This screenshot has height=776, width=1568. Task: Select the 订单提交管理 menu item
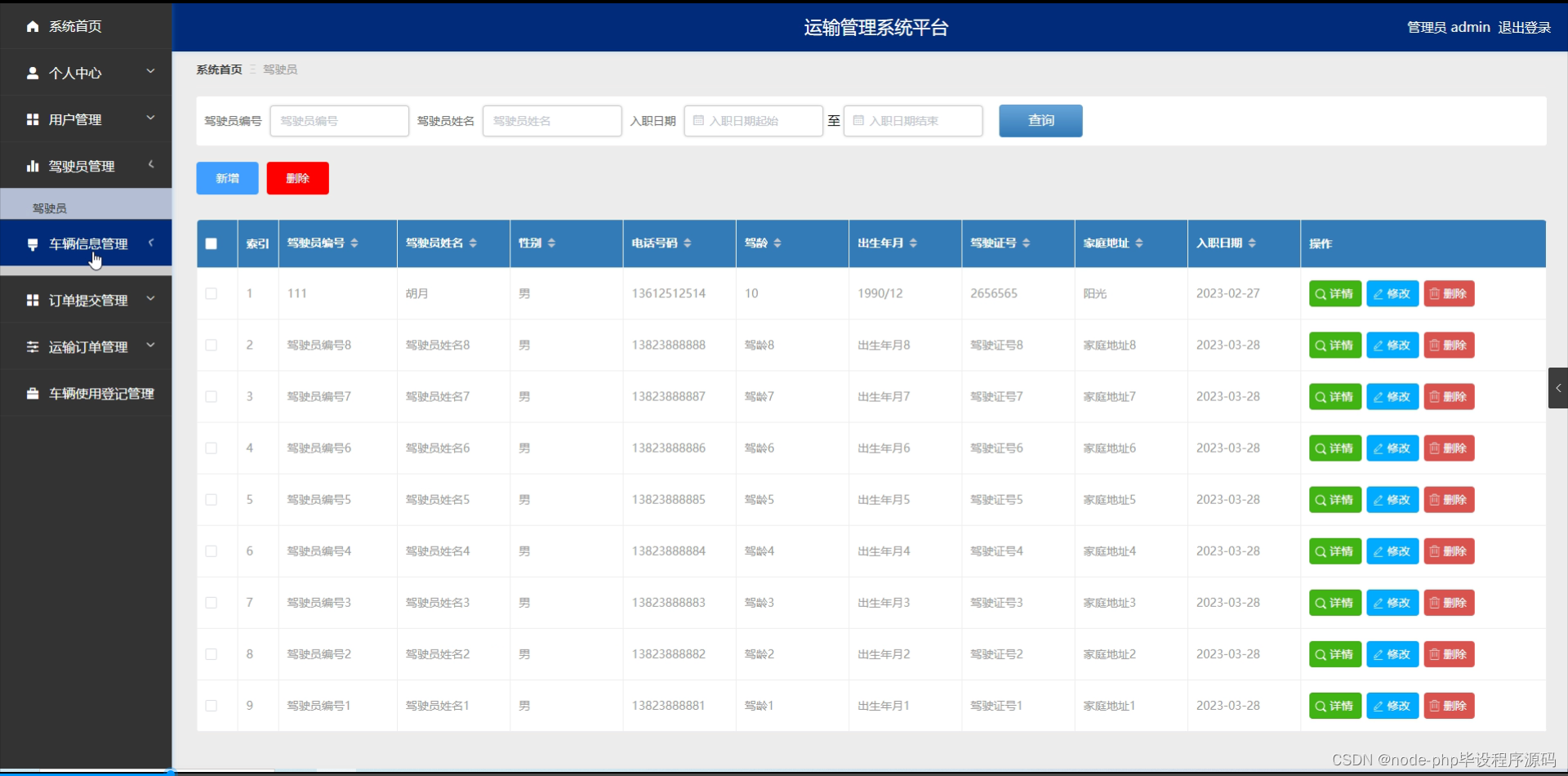(87, 300)
